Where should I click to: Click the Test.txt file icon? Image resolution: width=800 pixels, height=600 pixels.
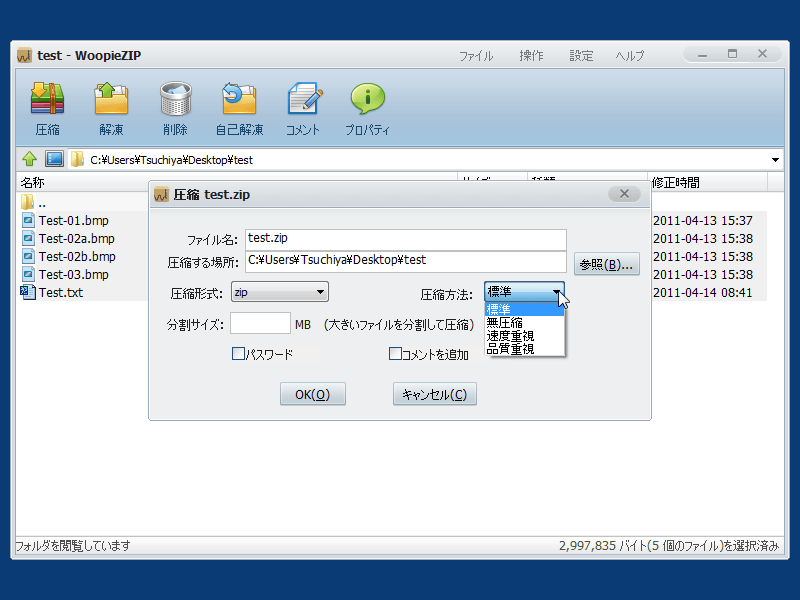(x=28, y=292)
